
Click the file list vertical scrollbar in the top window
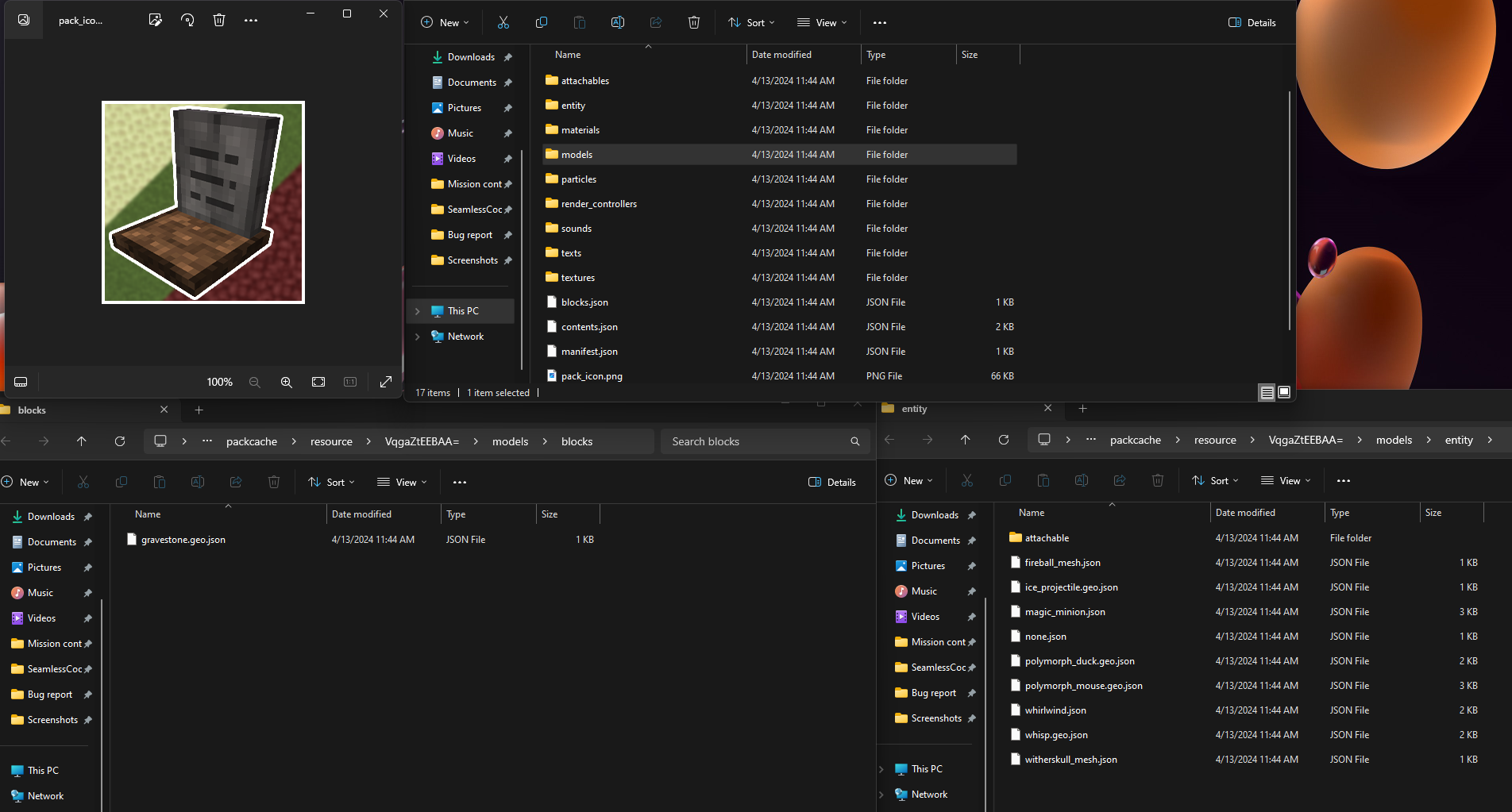pos(1289,210)
